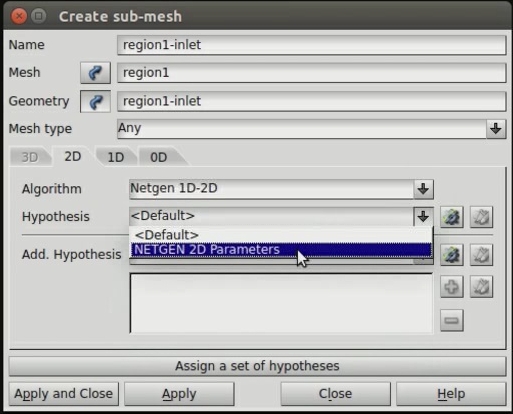Create new hypothesis with gear icon
513x414 pixels.
click(x=452, y=217)
